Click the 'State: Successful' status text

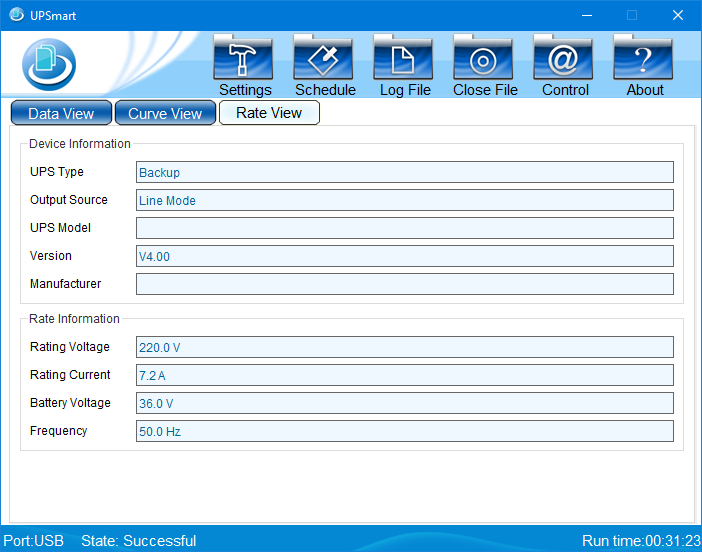pyautogui.click(x=138, y=540)
